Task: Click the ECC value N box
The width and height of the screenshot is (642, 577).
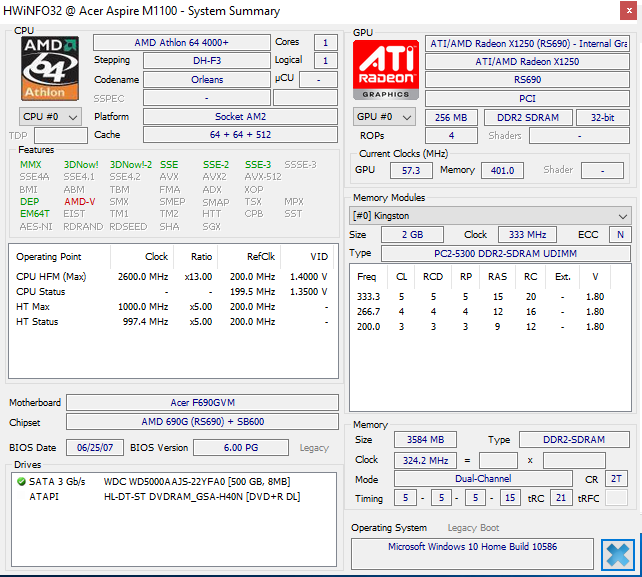Action: (x=620, y=235)
